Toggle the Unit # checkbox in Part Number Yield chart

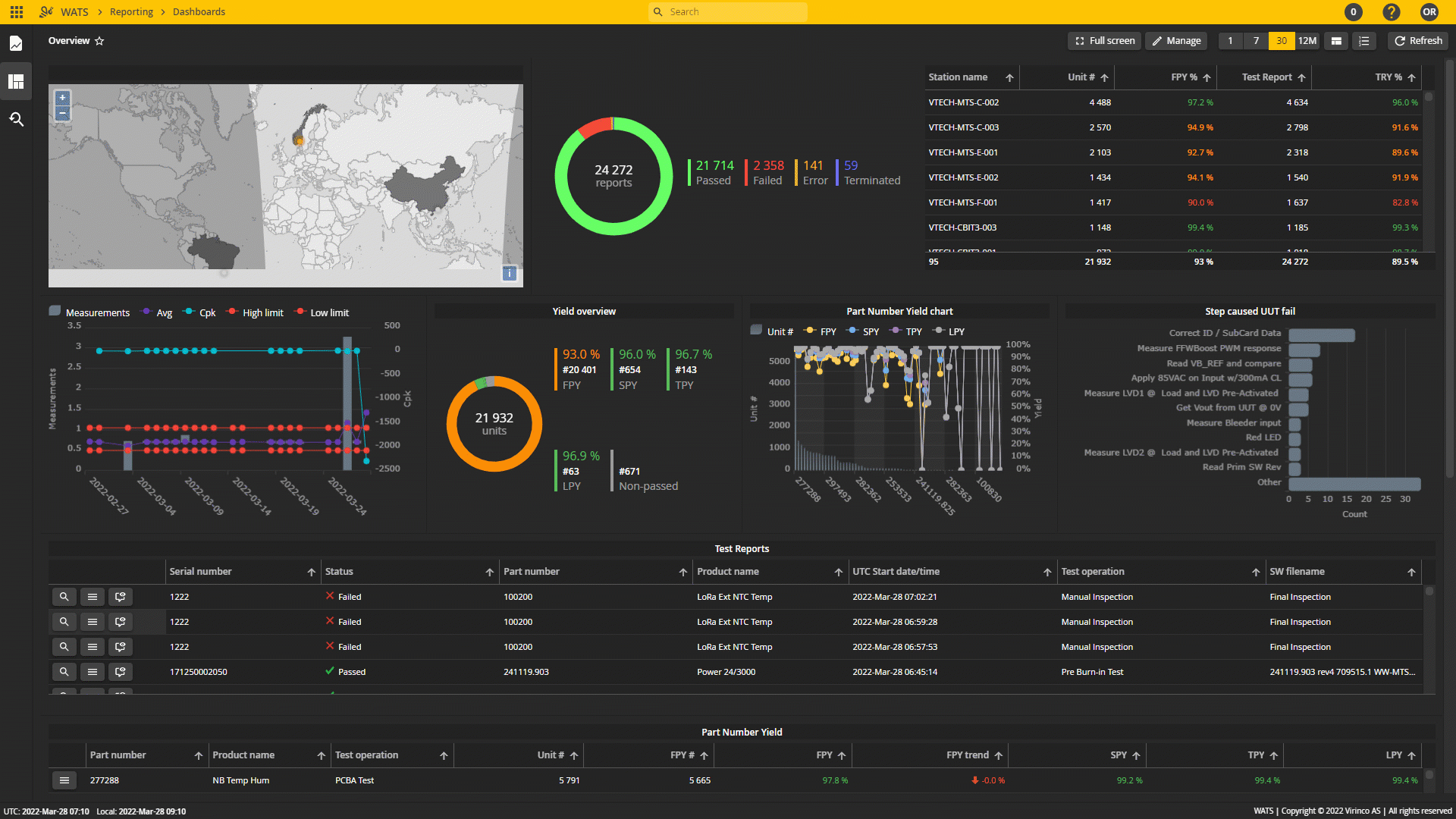coord(755,331)
